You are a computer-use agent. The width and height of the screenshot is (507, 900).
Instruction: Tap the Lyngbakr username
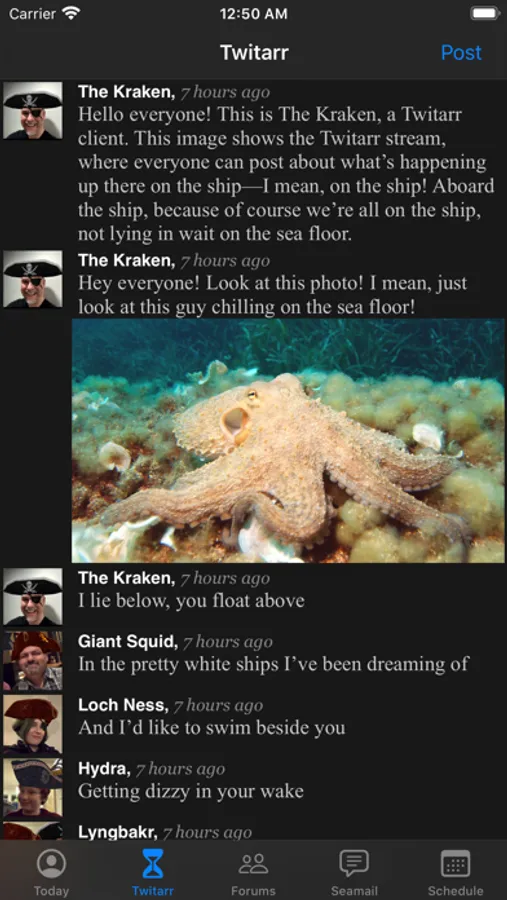tap(117, 832)
